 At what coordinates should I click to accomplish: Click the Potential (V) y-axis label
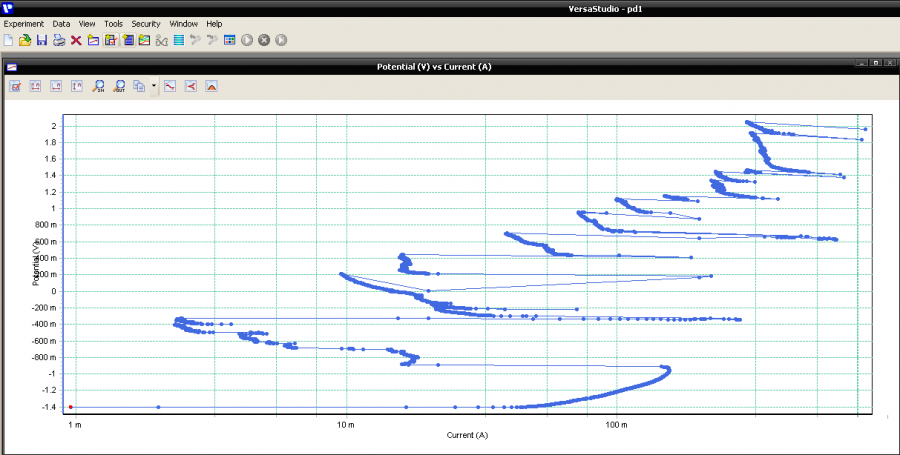click(x=35, y=263)
